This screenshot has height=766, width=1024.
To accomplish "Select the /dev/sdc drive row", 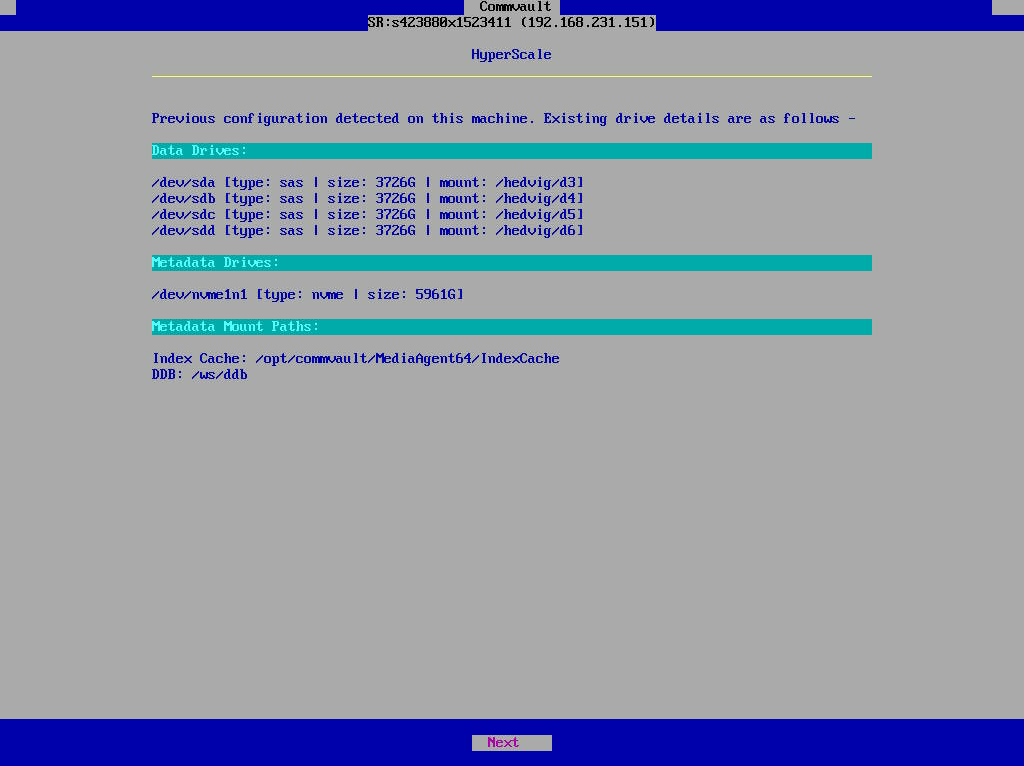I will (368, 215).
